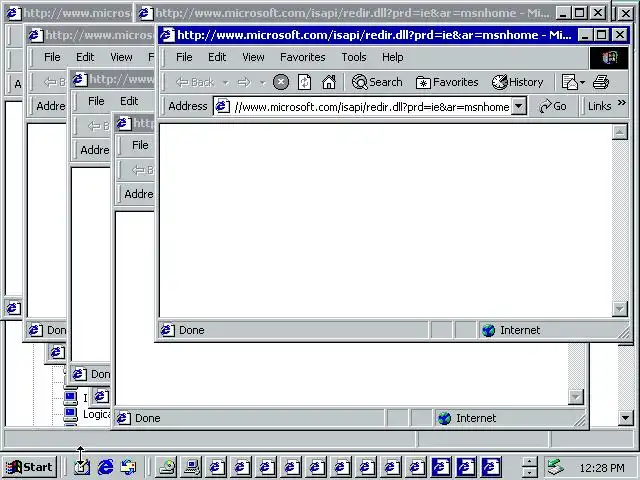Viewport: 640px width, 480px height.
Task: Click the Print icon in the front toolbar
Action: tap(601, 82)
